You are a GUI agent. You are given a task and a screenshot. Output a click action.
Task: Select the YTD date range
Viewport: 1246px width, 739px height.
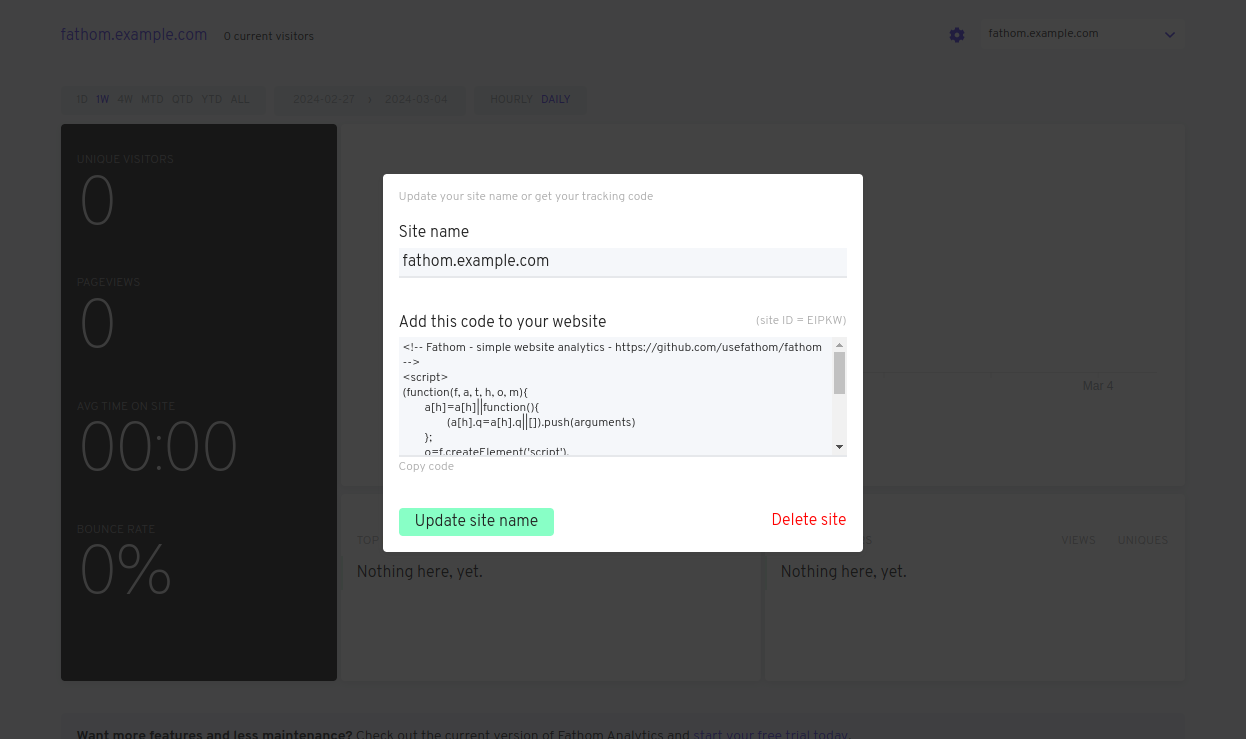[x=212, y=100]
